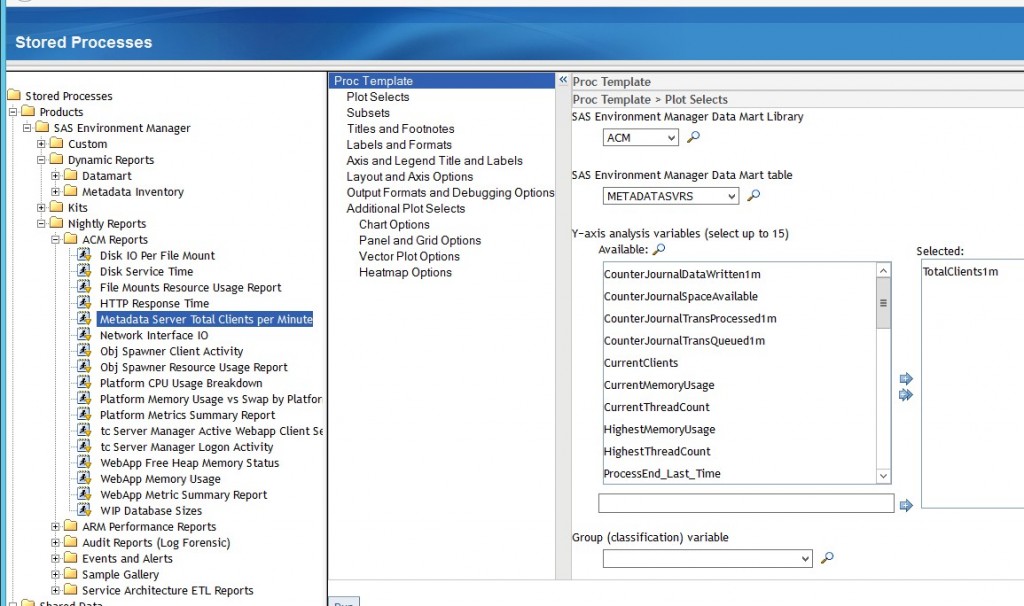Screen dimensions: 1024x606
Task: Collapse panel using double chevron icon
Action: click(563, 81)
